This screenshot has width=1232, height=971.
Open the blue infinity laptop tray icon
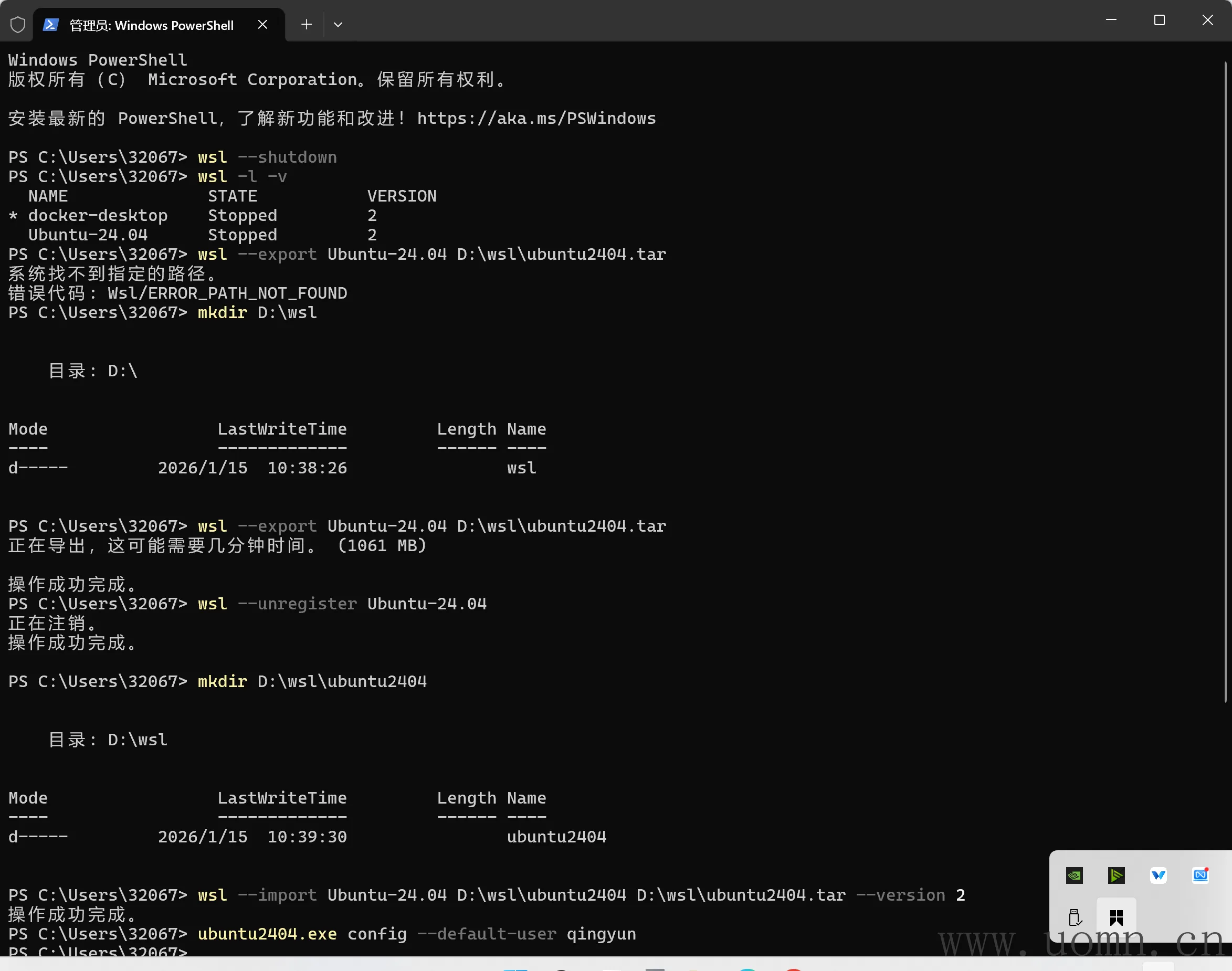pos(1200,875)
